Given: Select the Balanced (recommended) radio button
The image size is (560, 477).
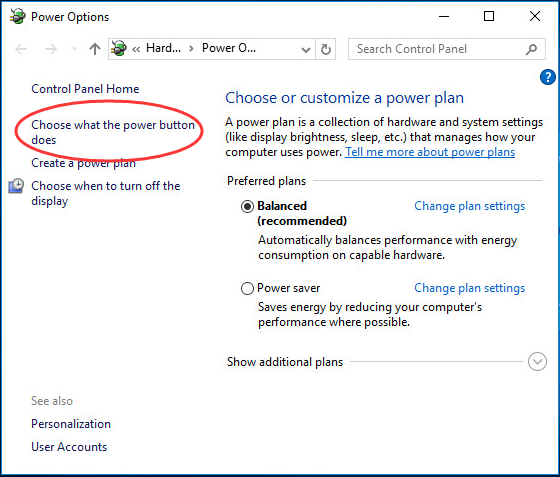Looking at the screenshot, I should [247, 206].
